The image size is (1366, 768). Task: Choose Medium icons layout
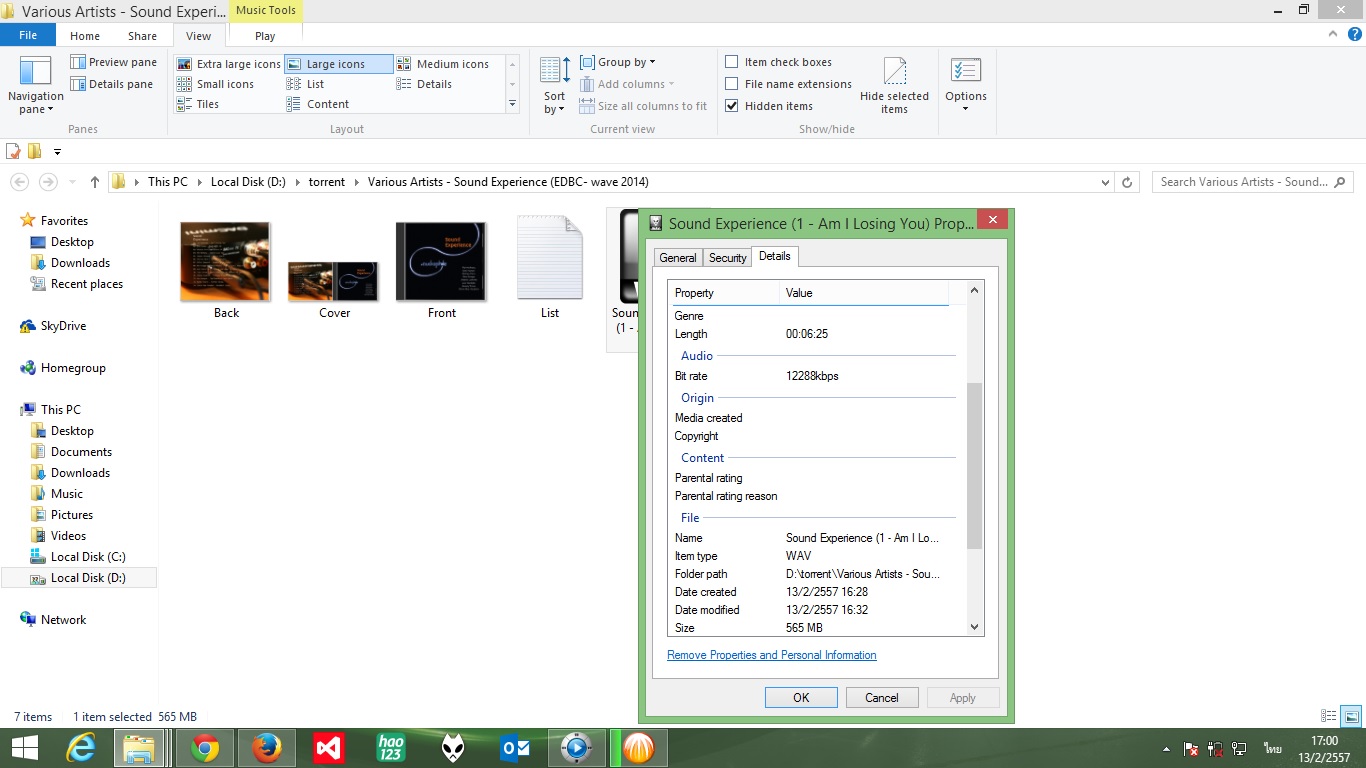[443, 64]
